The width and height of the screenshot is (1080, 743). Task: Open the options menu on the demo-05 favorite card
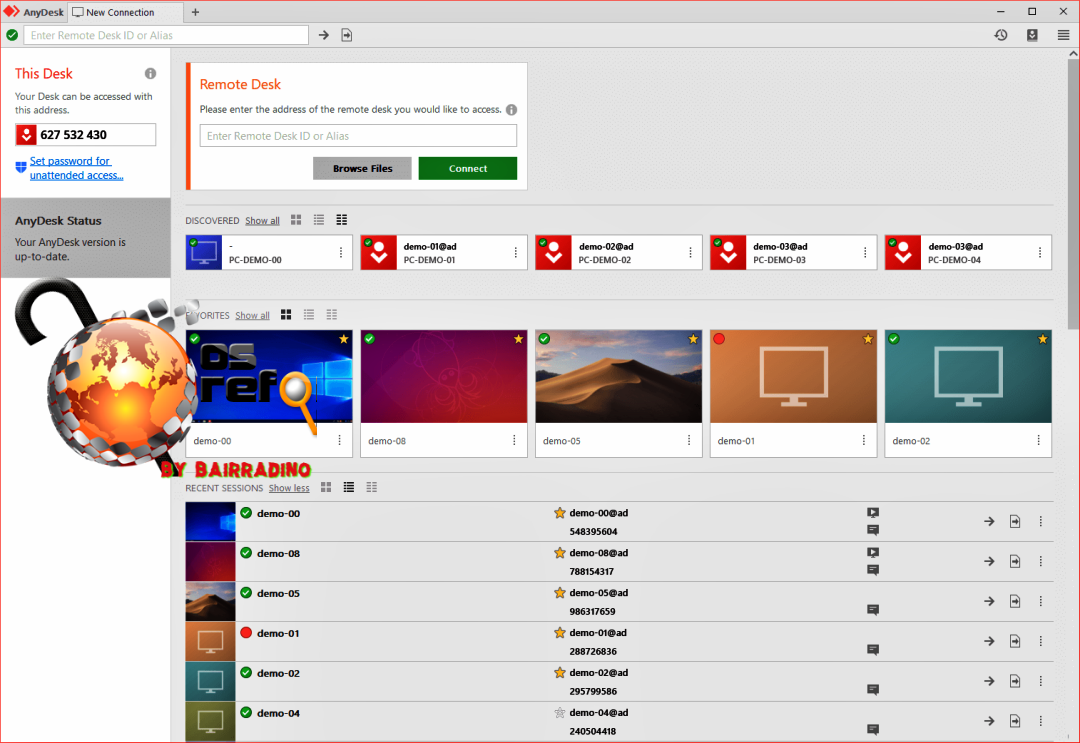tap(689, 440)
